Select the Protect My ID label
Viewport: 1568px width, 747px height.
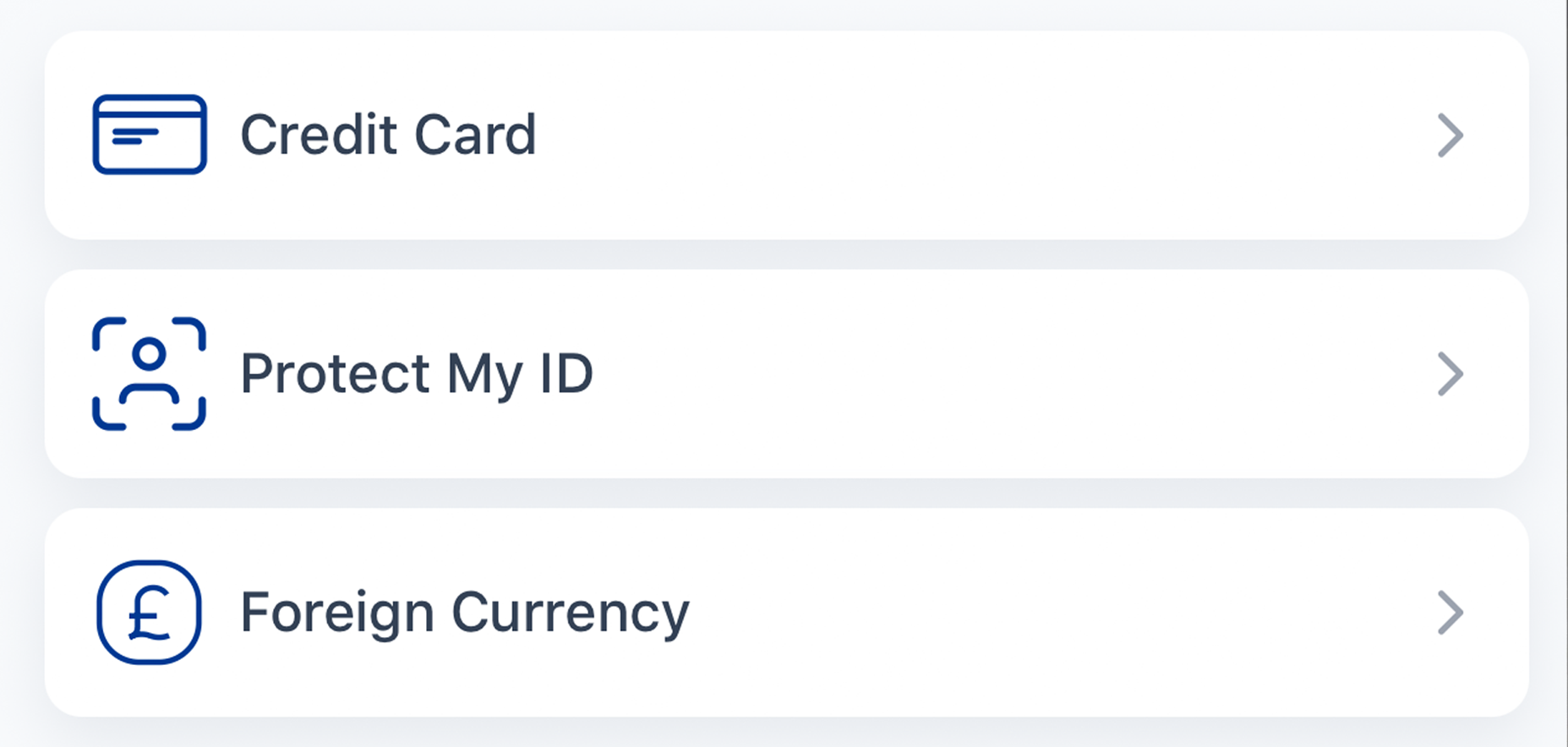417,374
